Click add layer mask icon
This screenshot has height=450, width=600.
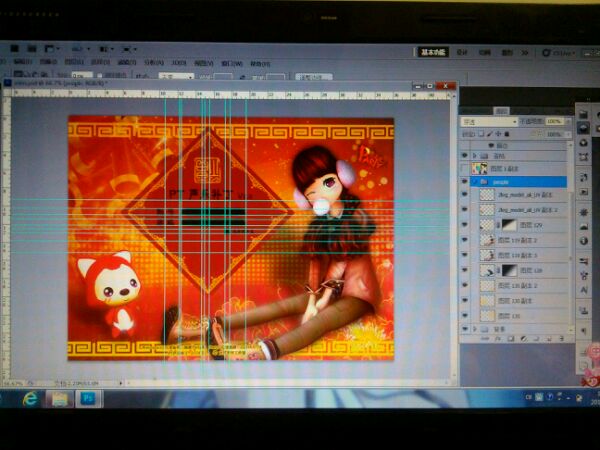511,339
